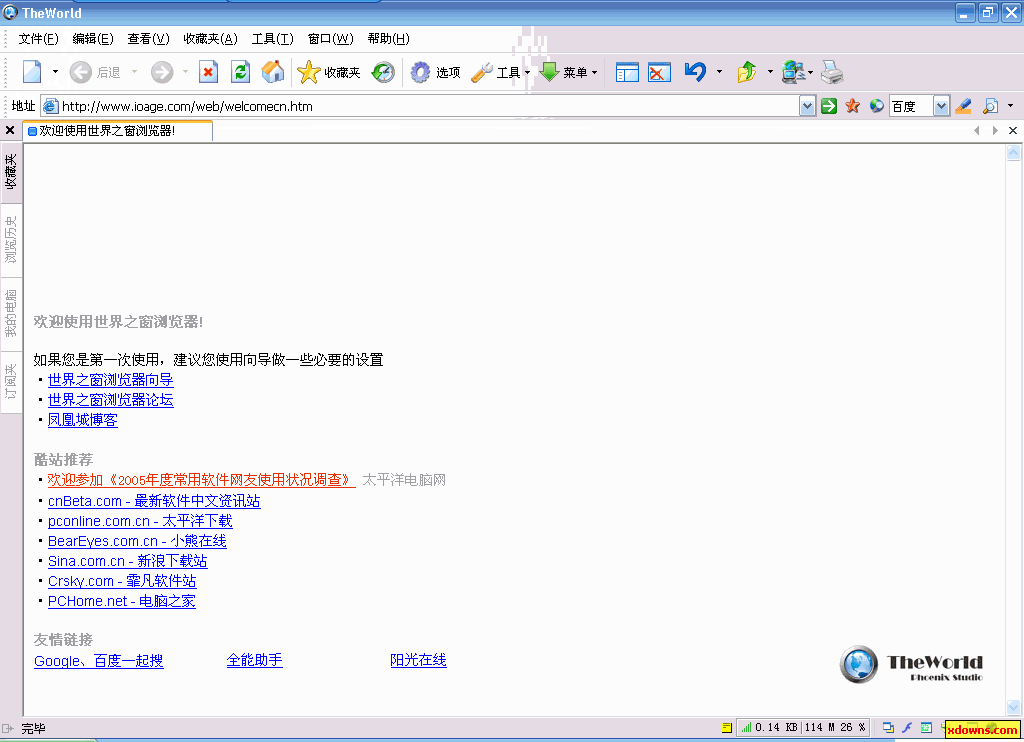Click the new blank page icon

(x=32, y=72)
